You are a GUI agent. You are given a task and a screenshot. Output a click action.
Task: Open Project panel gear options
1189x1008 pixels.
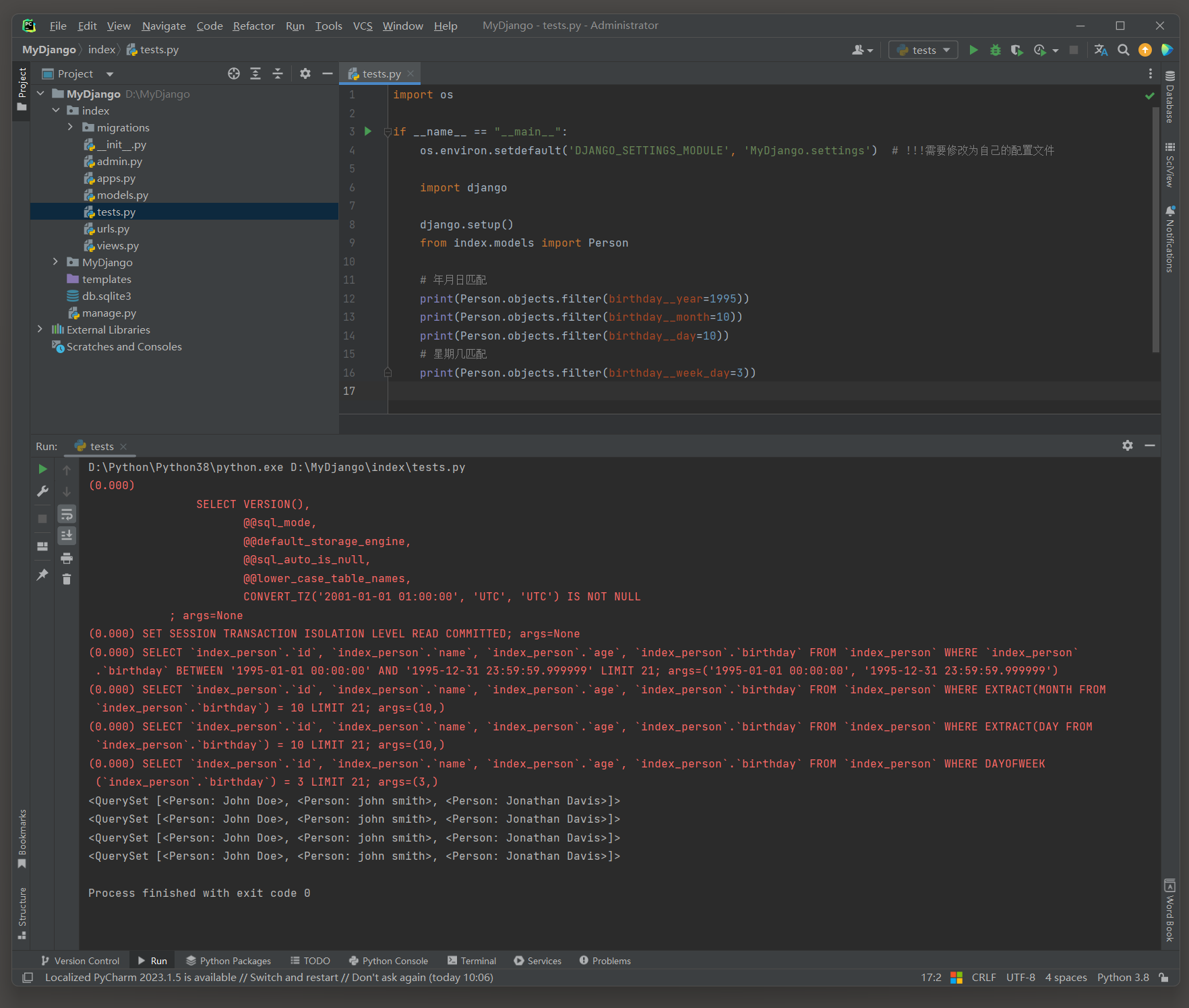(305, 73)
